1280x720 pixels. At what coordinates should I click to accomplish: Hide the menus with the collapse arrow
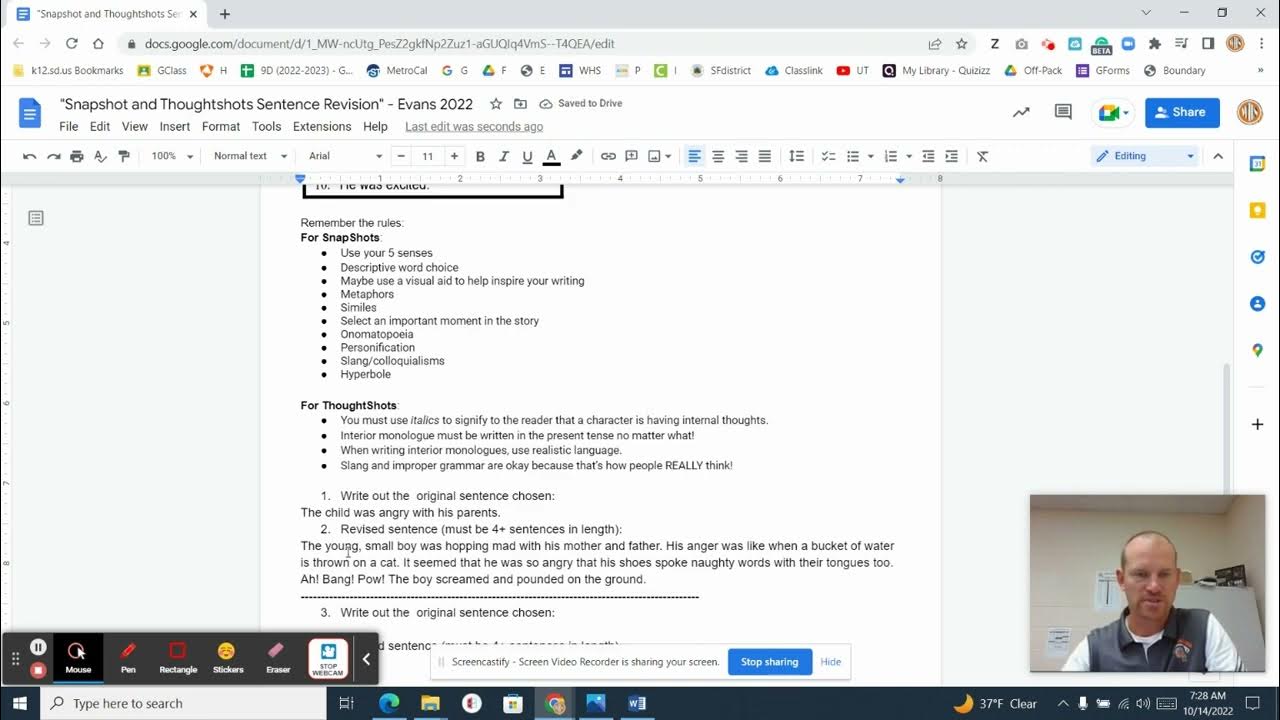coord(1218,156)
